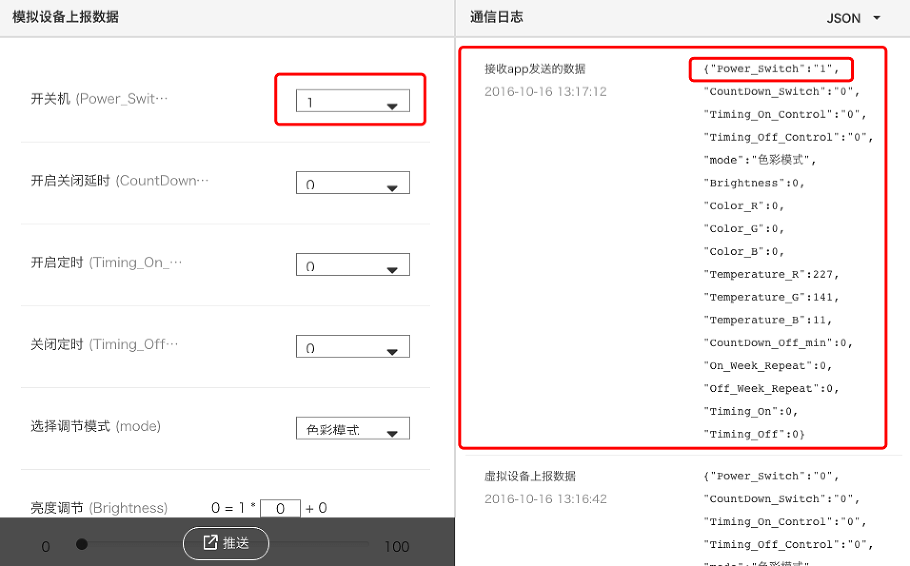Screen dimensions: 910x566
Task: Expand the 开启关闭延时 CountDown dropdown
Action: 352,183
